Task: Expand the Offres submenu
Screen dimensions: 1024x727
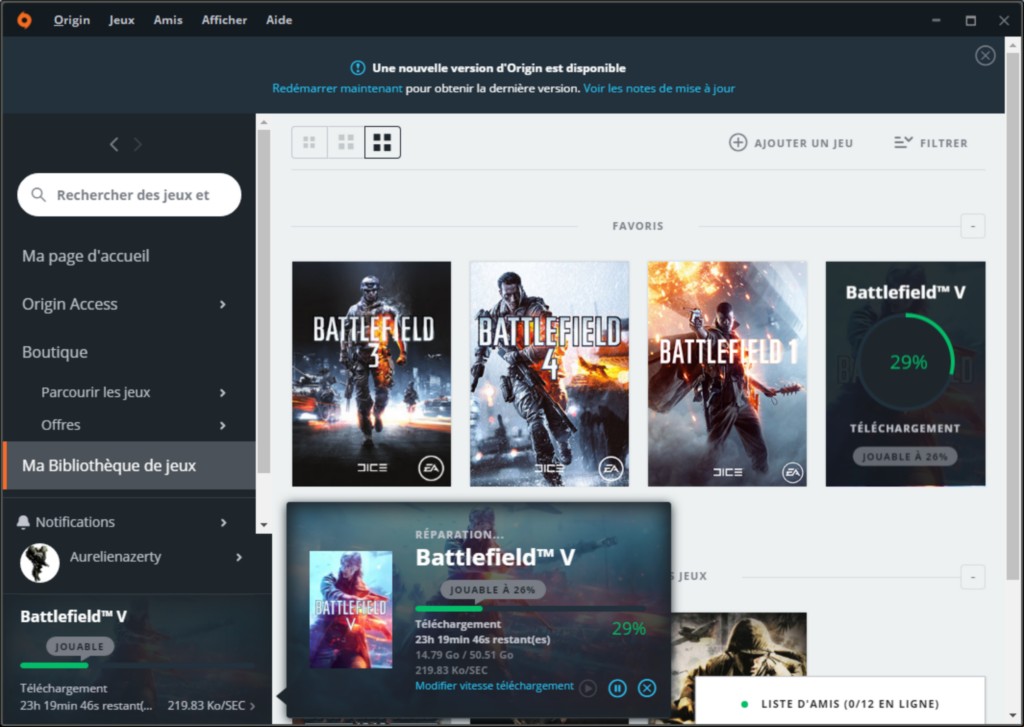Action: (223, 425)
